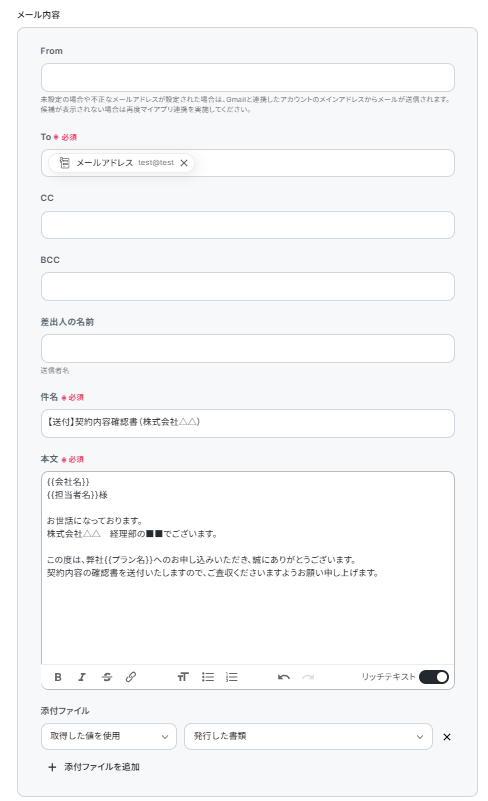Edit the 件名 subject field
This screenshot has width=488, height=801.
tap(248, 423)
